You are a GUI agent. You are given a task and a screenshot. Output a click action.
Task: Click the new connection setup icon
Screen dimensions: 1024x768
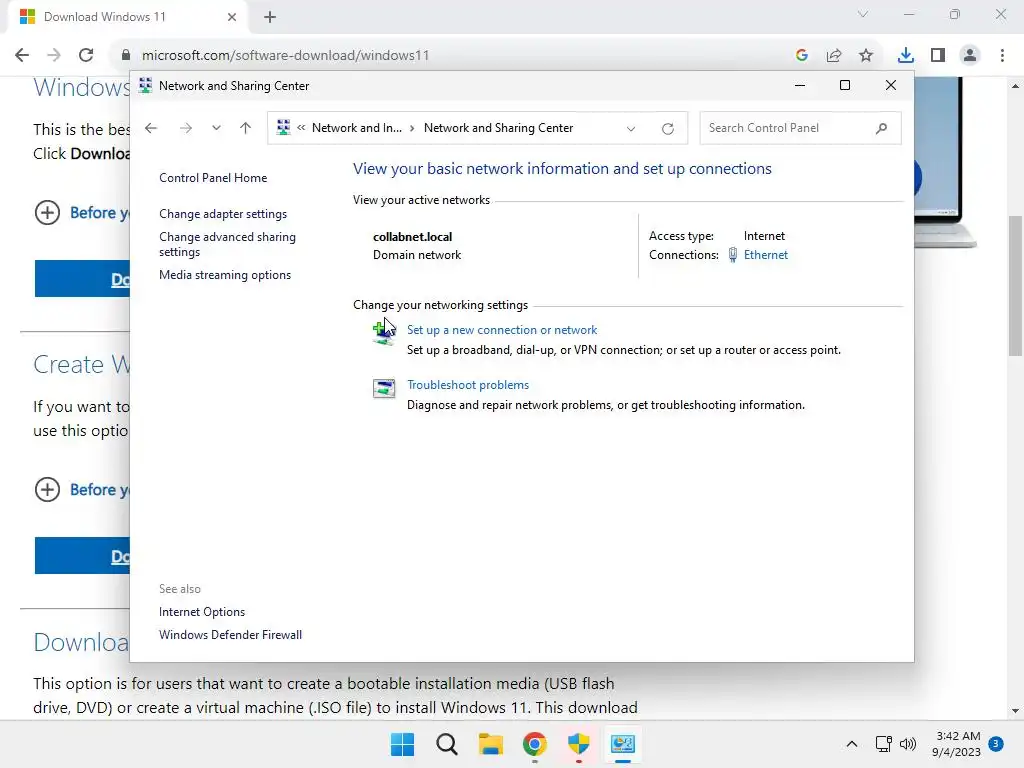(x=384, y=332)
